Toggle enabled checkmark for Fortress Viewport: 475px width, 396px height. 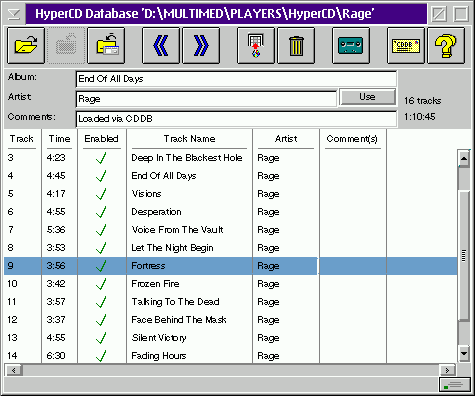(101, 266)
